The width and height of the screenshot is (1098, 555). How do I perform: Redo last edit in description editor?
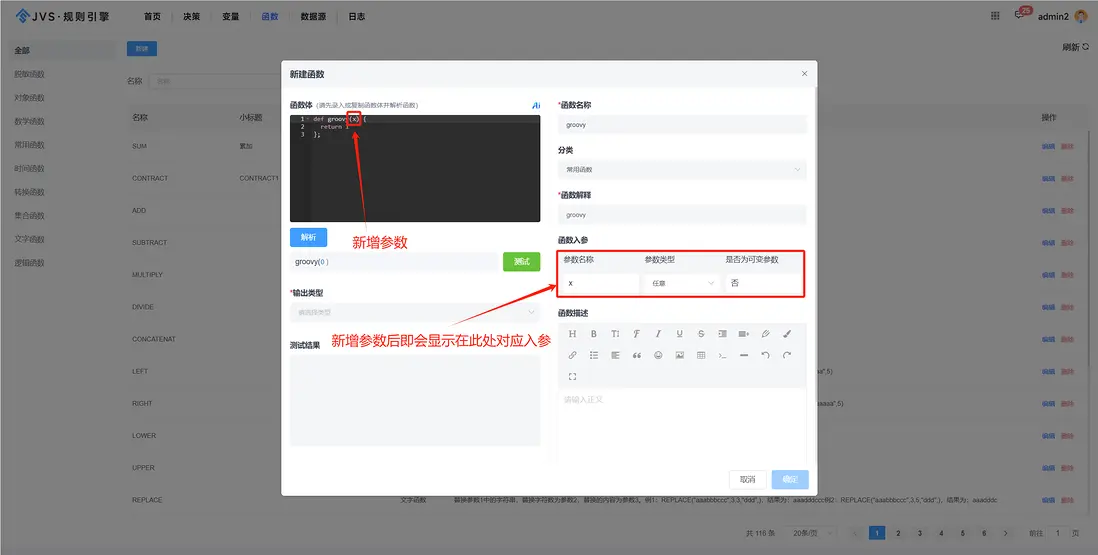point(787,356)
